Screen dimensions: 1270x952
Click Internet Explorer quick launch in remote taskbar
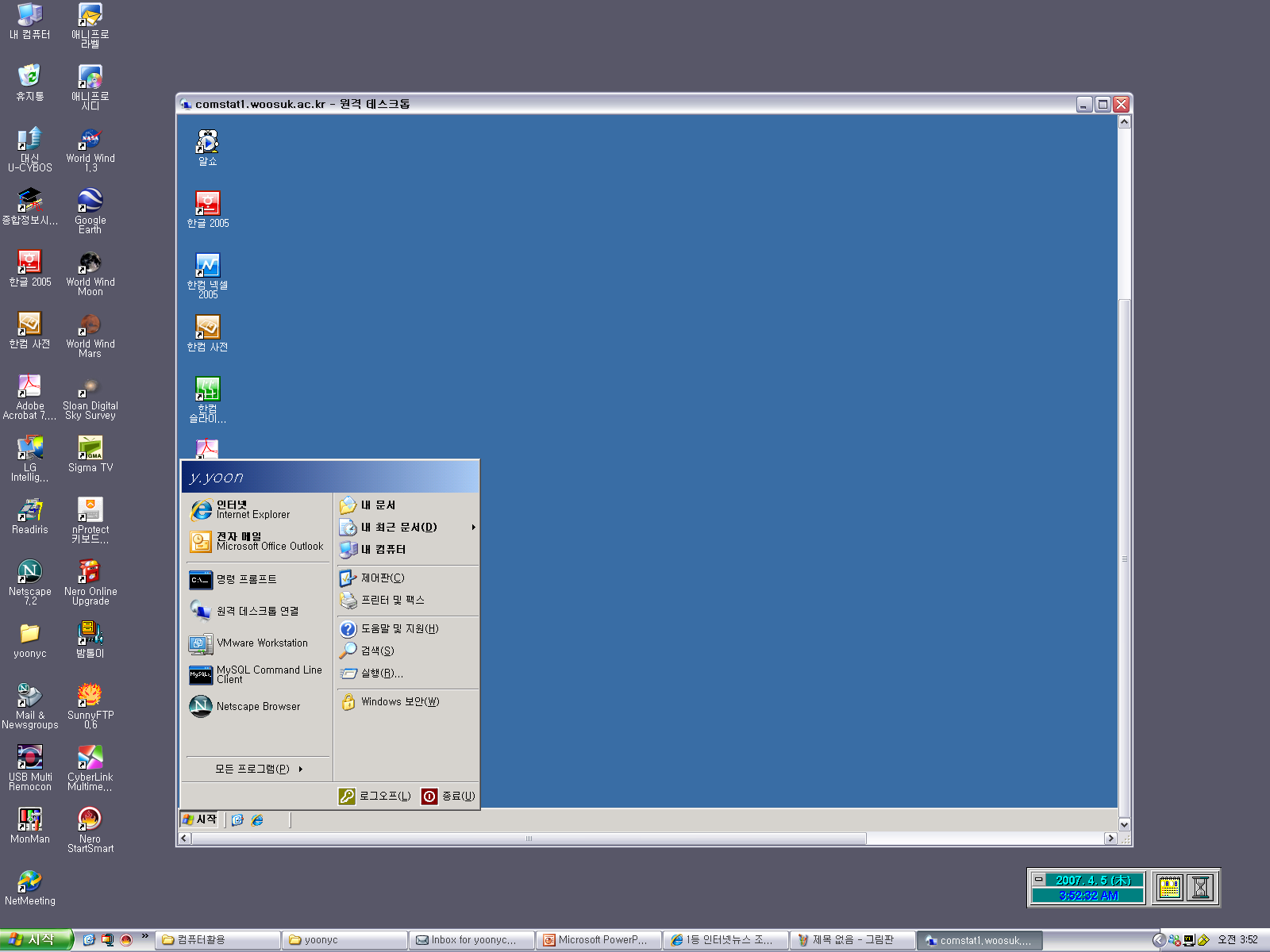257,820
